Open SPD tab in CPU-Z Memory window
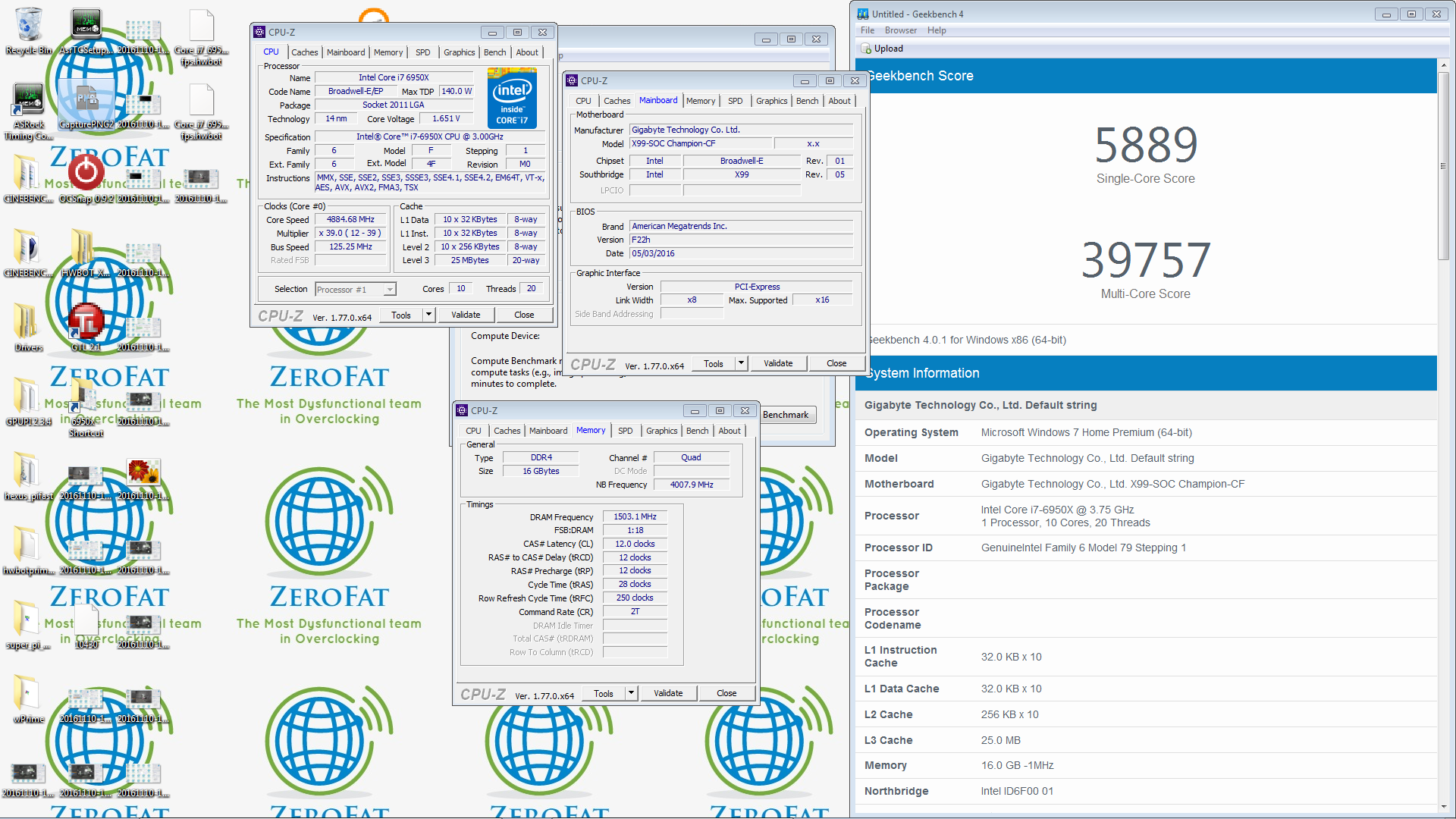This screenshot has width=1456, height=819. tap(625, 431)
